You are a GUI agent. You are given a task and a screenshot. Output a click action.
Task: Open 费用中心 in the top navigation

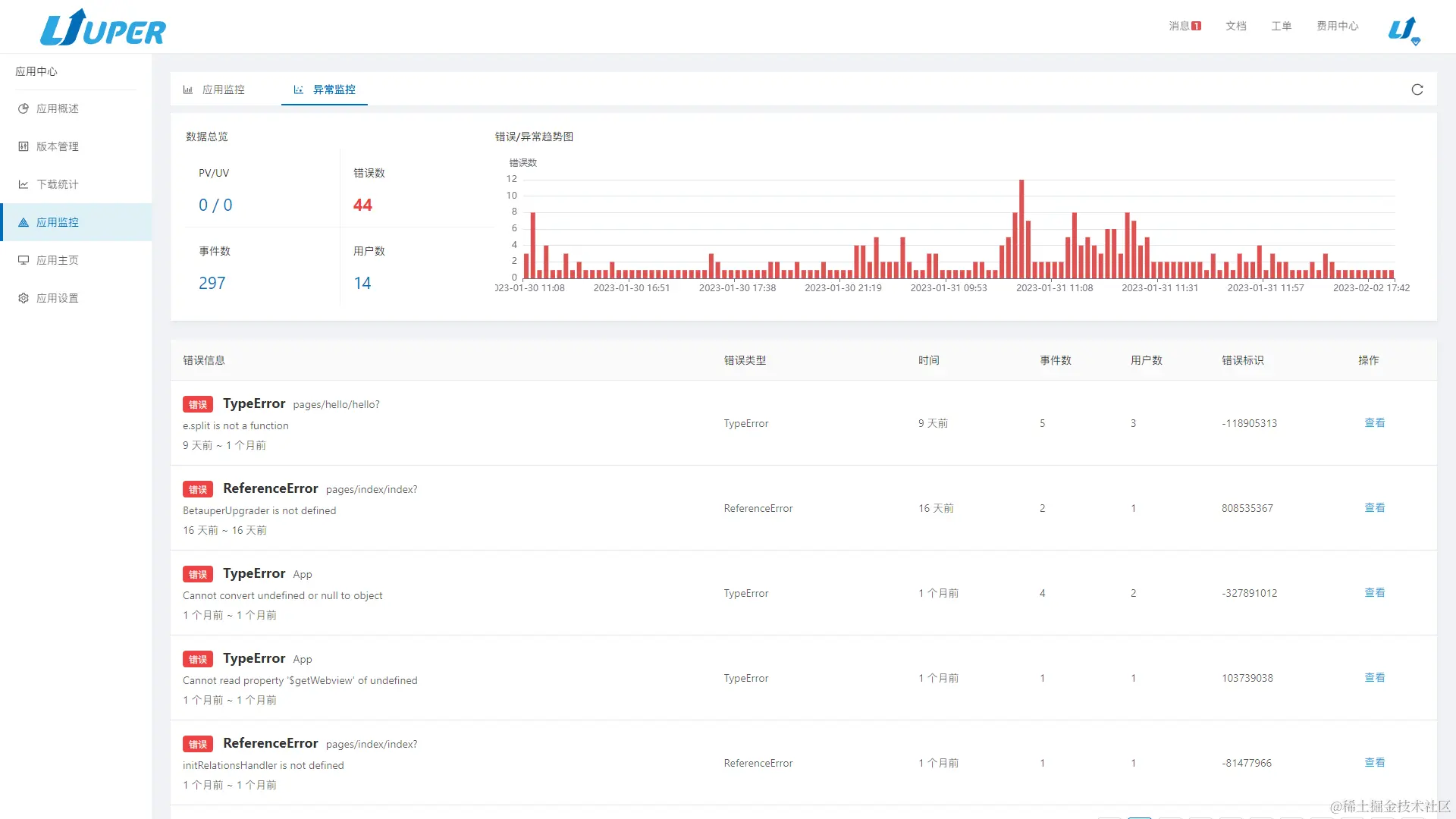pyautogui.click(x=1337, y=26)
